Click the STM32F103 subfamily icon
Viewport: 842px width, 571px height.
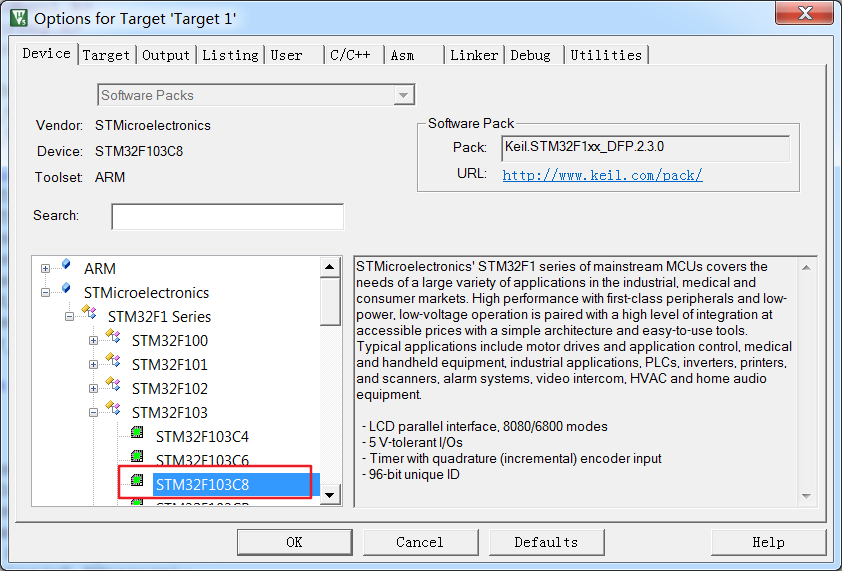(113, 408)
